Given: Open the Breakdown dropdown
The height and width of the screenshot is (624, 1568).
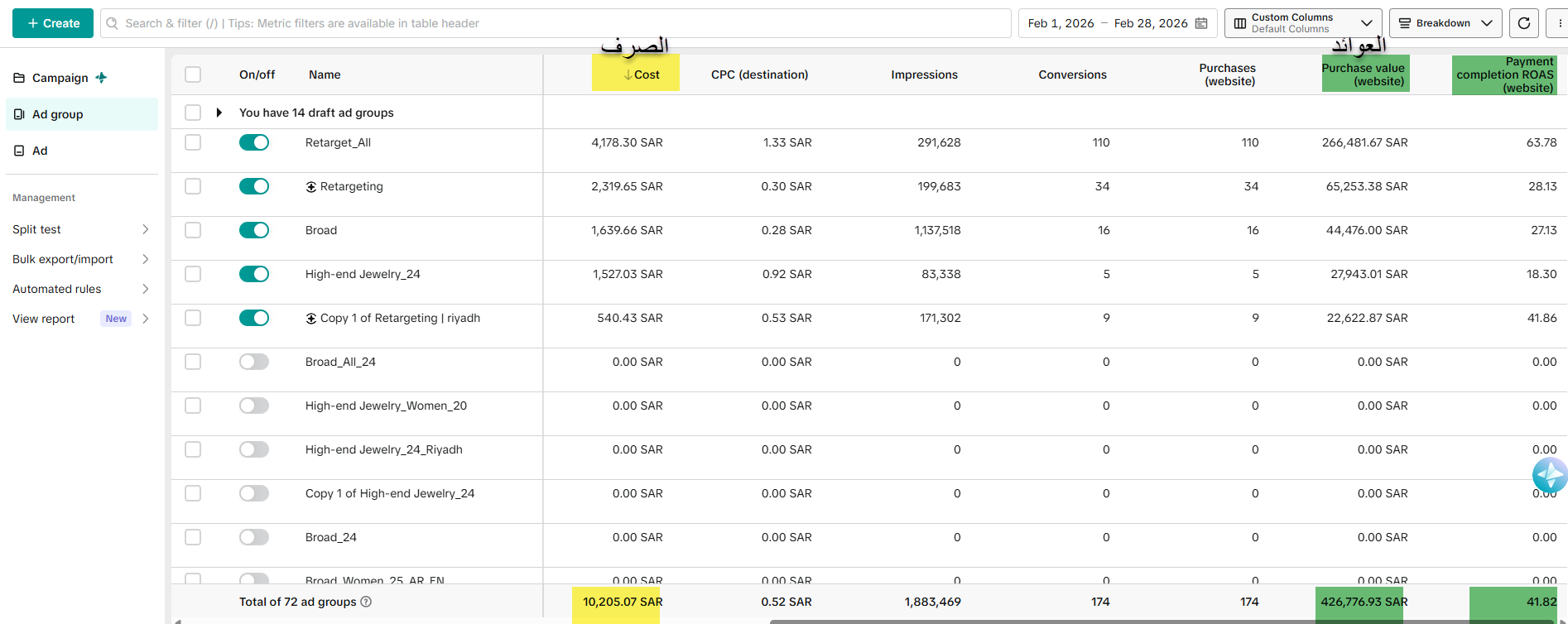Looking at the screenshot, I should click(1445, 23).
